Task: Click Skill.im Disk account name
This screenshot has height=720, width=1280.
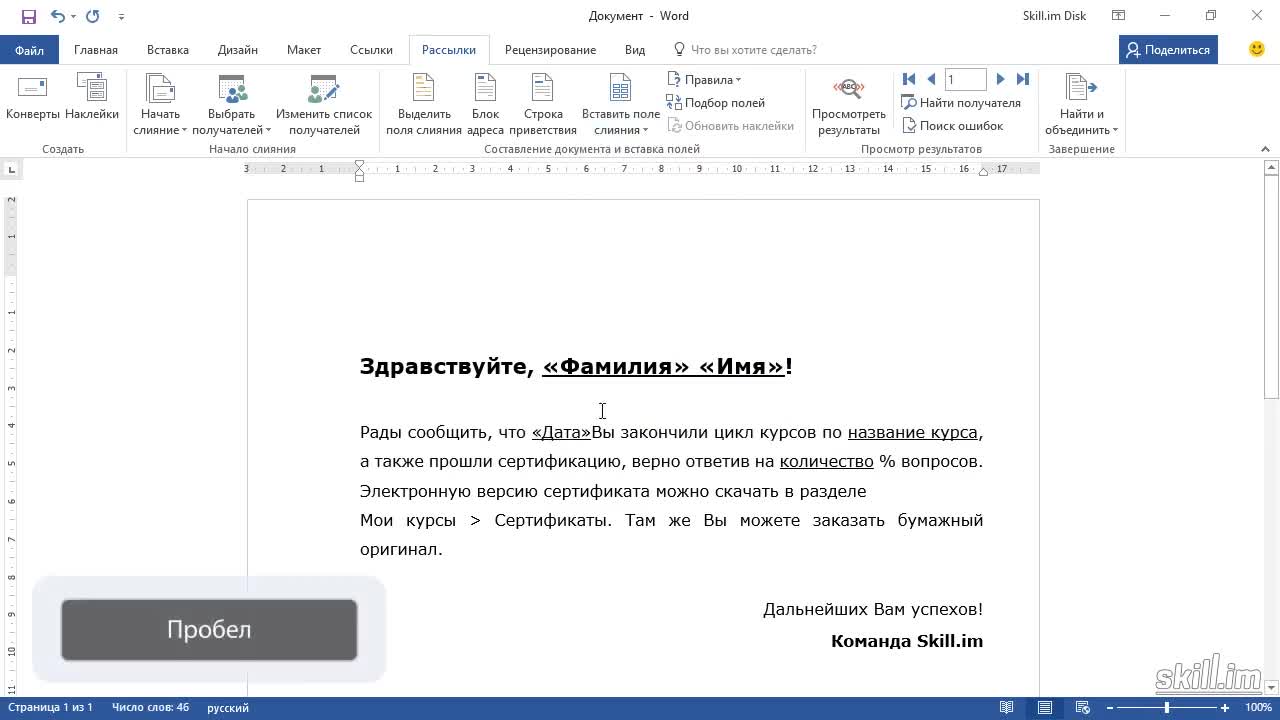Action: point(1054,16)
